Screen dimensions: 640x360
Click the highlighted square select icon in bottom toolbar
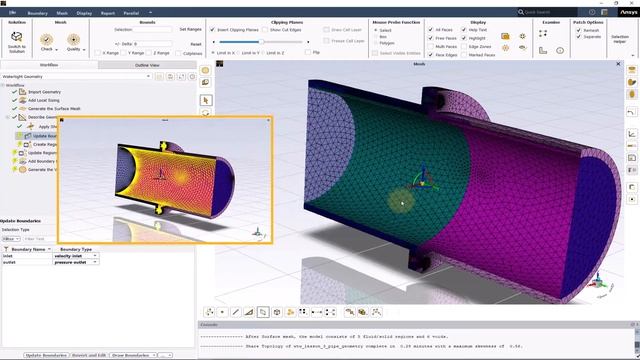coord(263,312)
